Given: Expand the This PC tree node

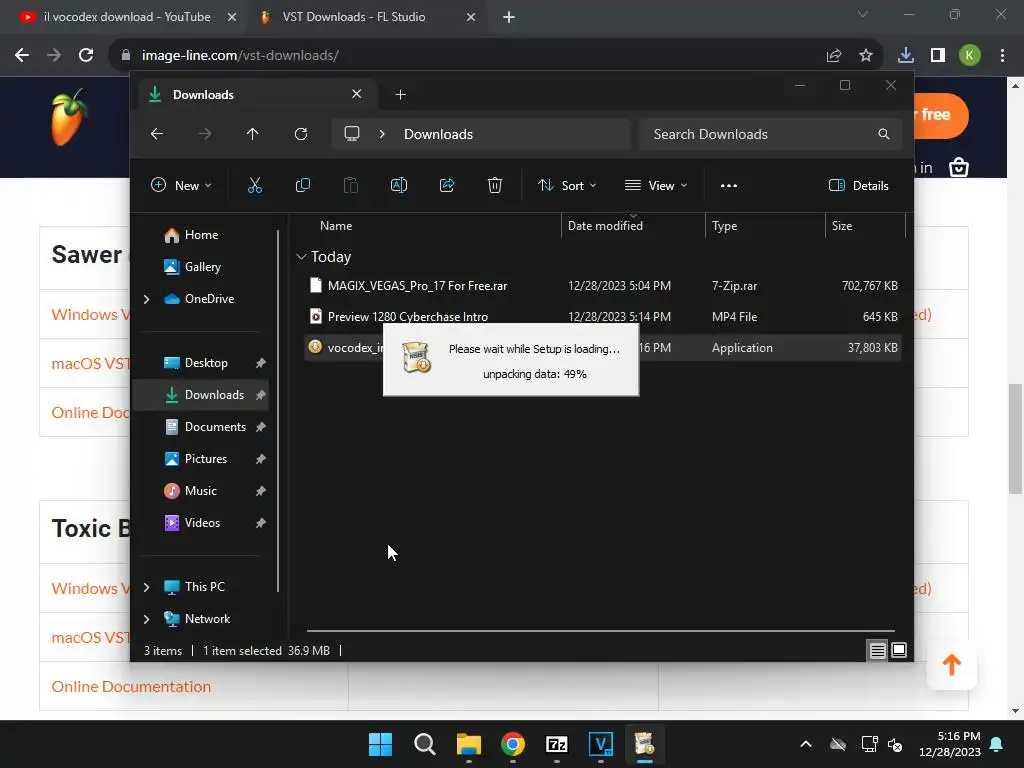Looking at the screenshot, I should (146, 587).
